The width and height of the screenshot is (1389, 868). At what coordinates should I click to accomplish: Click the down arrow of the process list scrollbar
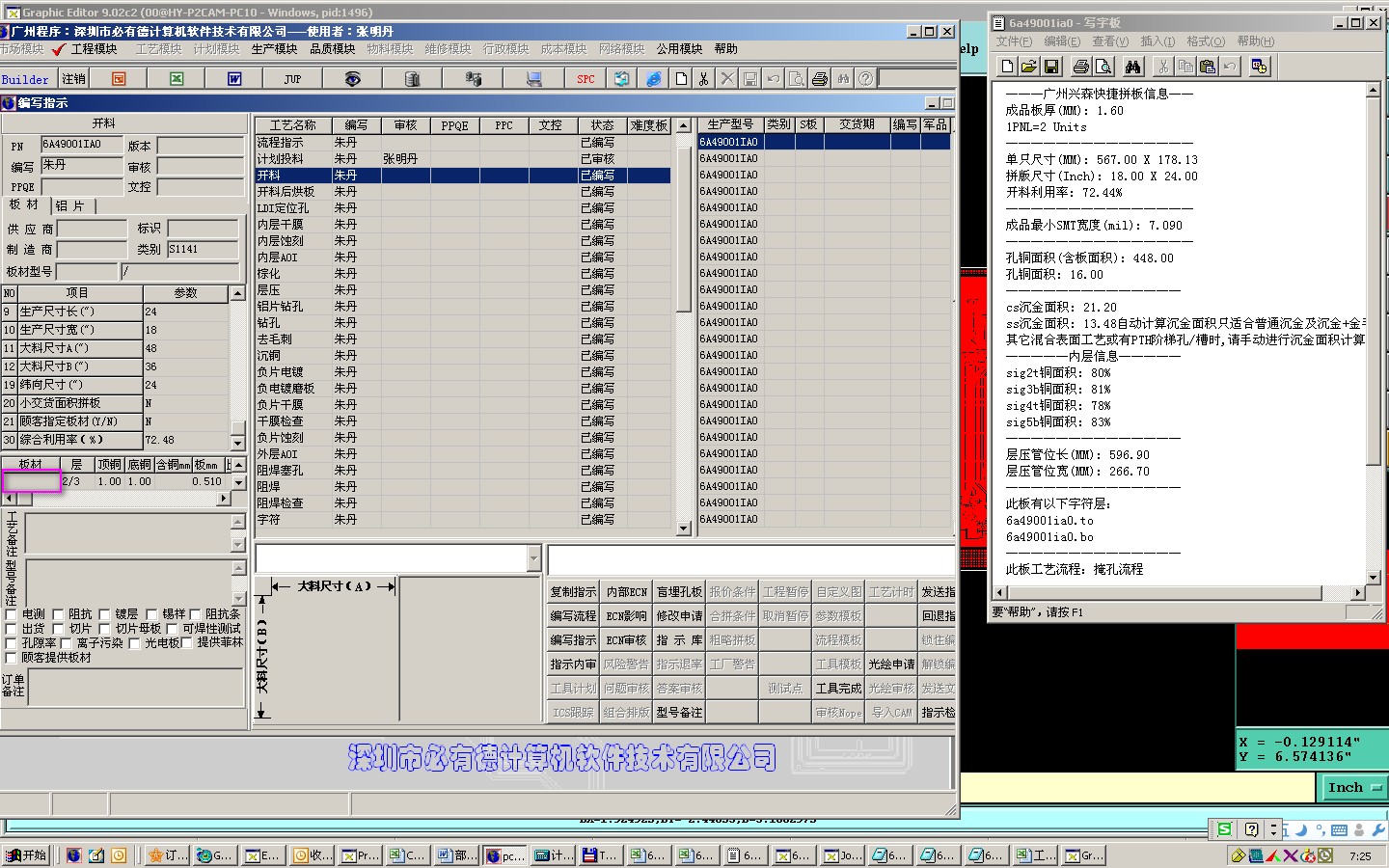click(684, 529)
